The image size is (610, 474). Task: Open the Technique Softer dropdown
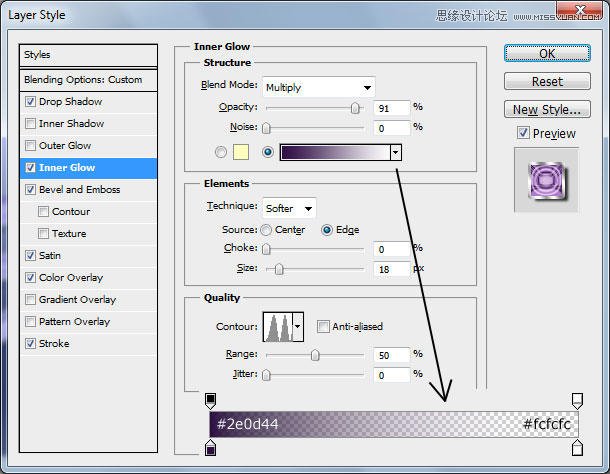[289, 208]
